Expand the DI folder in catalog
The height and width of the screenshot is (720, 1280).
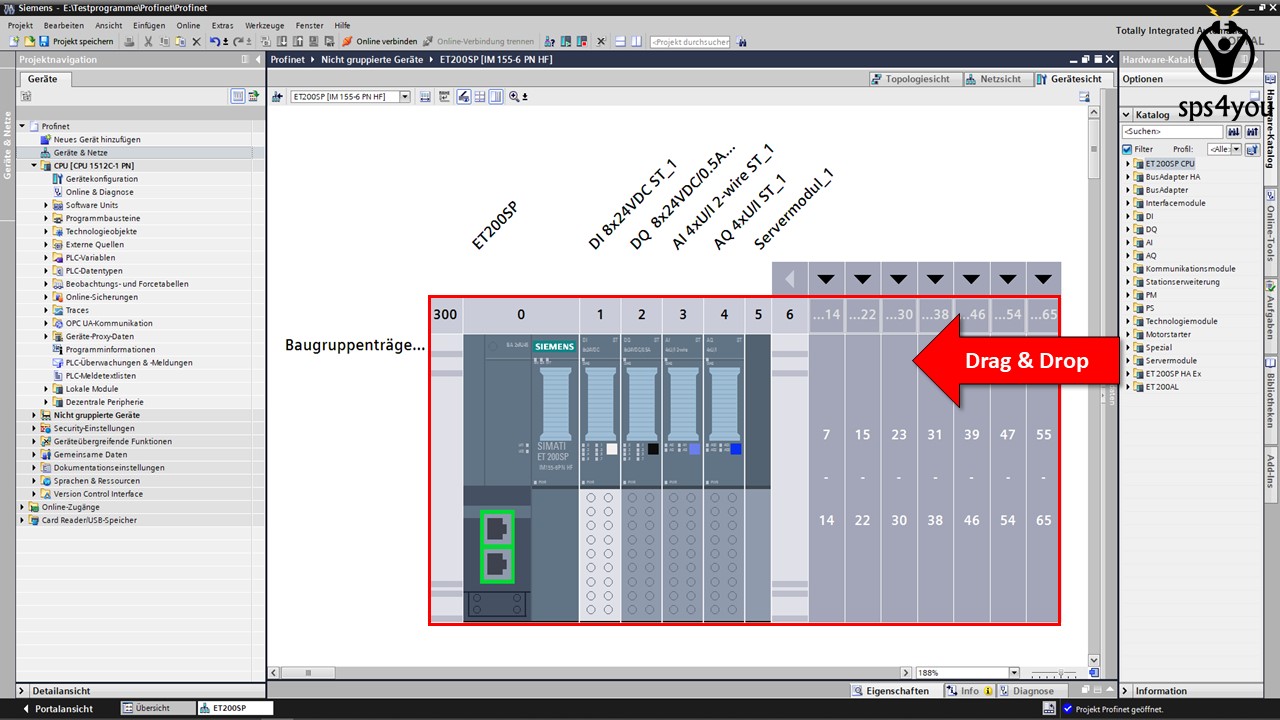pos(1128,216)
